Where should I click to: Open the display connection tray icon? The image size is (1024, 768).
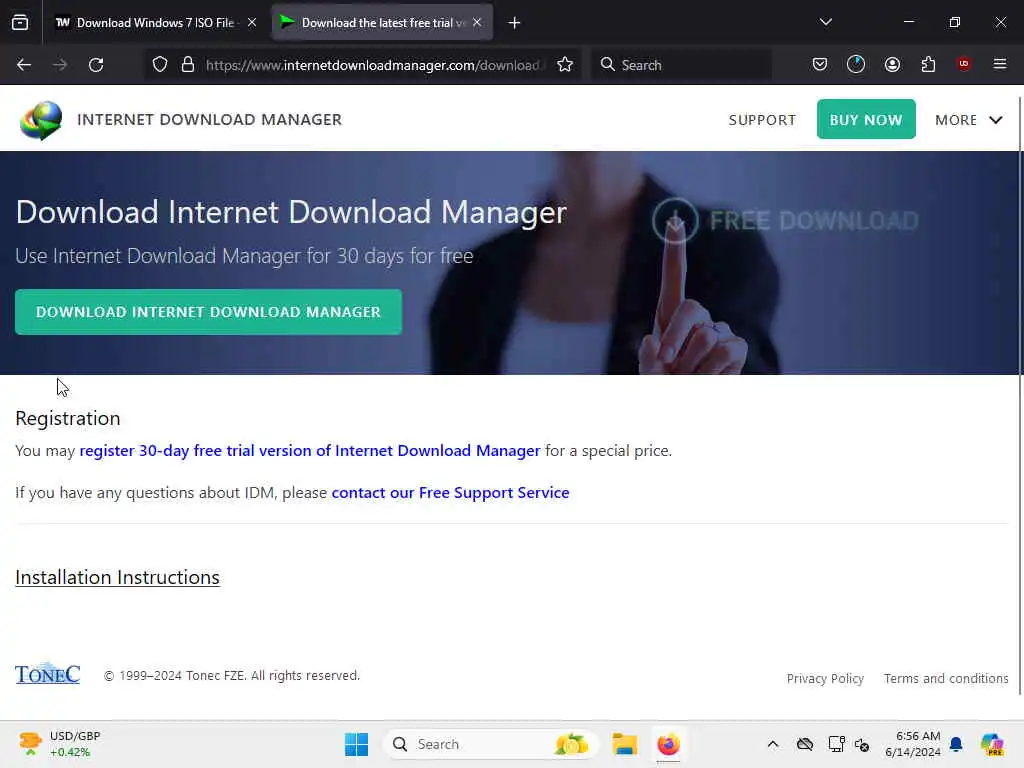tap(837, 744)
